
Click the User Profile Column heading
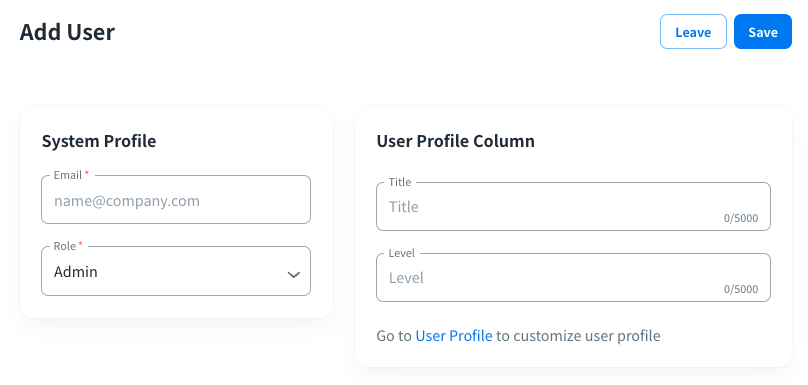pyautogui.click(x=456, y=141)
